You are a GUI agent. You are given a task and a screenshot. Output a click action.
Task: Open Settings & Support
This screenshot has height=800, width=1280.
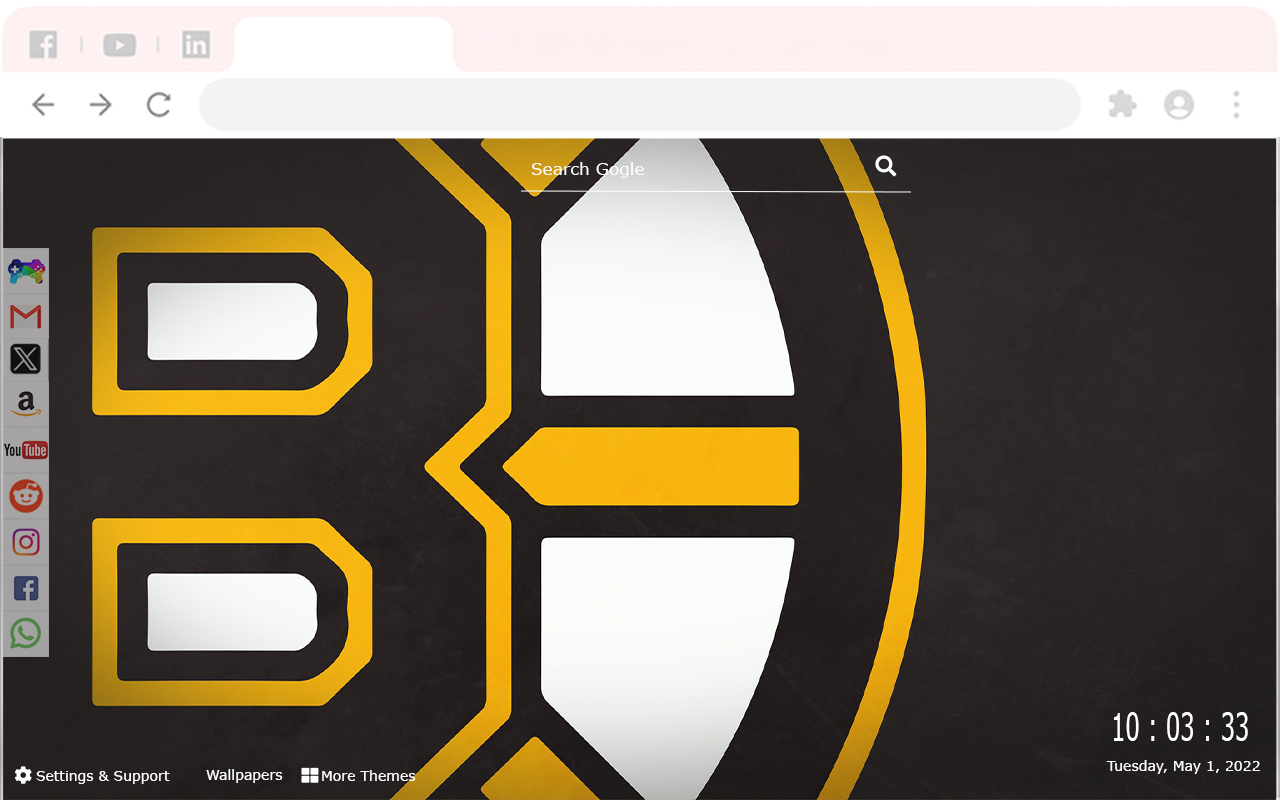click(x=91, y=775)
